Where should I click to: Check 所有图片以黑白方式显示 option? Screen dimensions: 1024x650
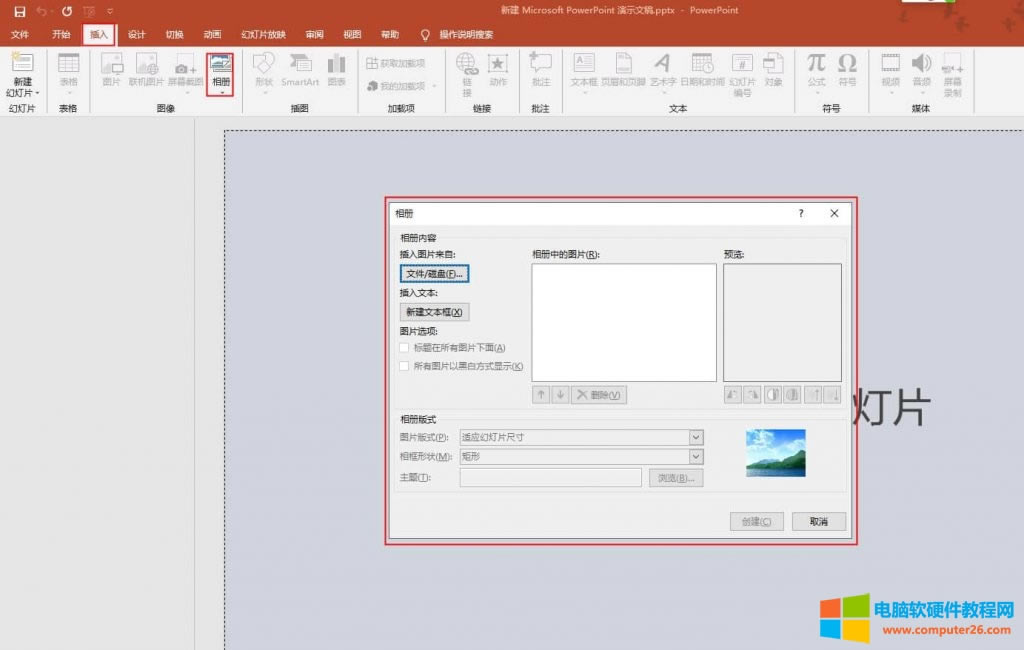[x=404, y=365]
